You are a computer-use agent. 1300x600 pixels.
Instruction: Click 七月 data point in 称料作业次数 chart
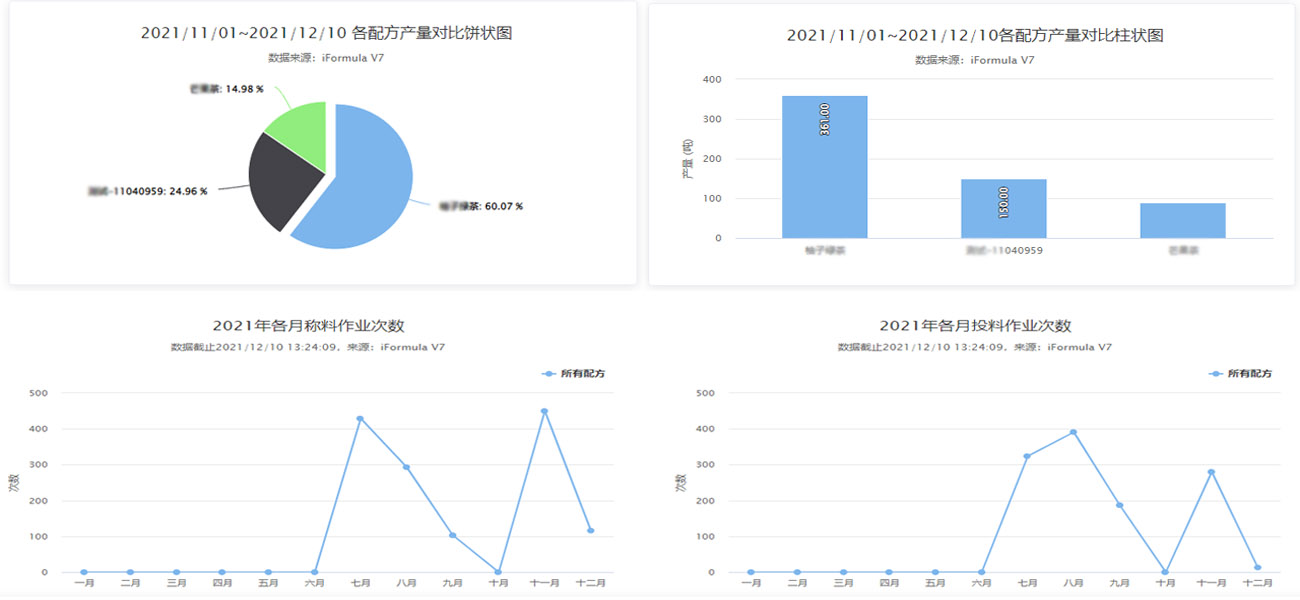[x=360, y=418]
